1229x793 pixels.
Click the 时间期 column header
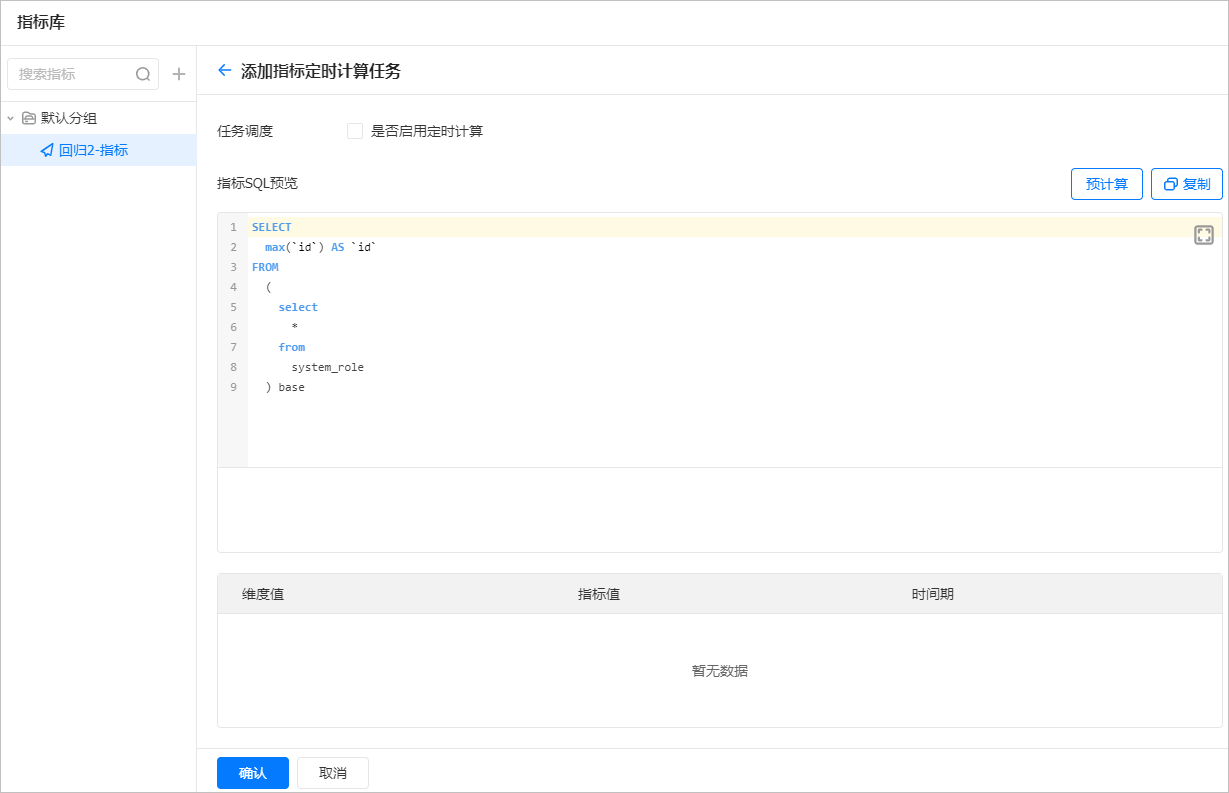point(933,594)
